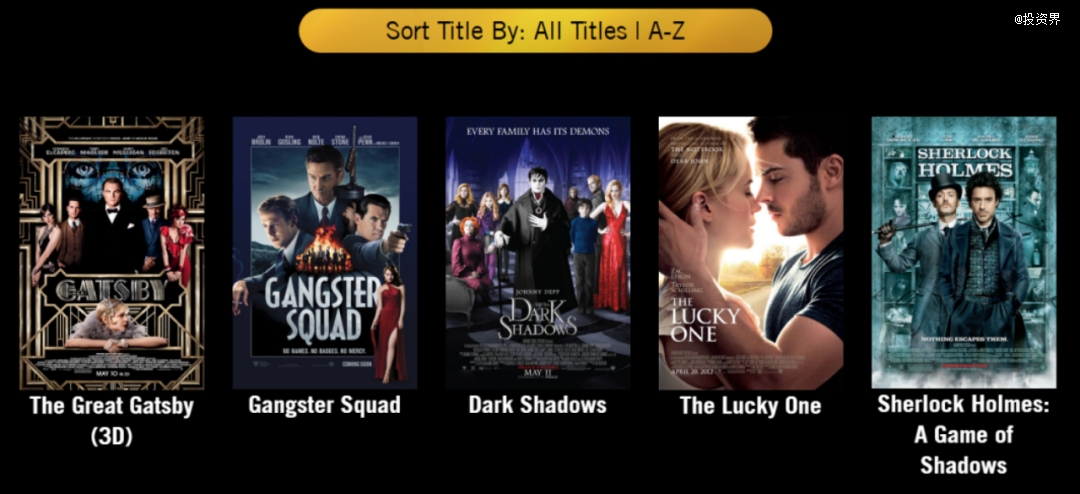Screen dimensions: 1080x494
Task: Open the Dark Shadows poster thumbnail
Action: [537, 253]
